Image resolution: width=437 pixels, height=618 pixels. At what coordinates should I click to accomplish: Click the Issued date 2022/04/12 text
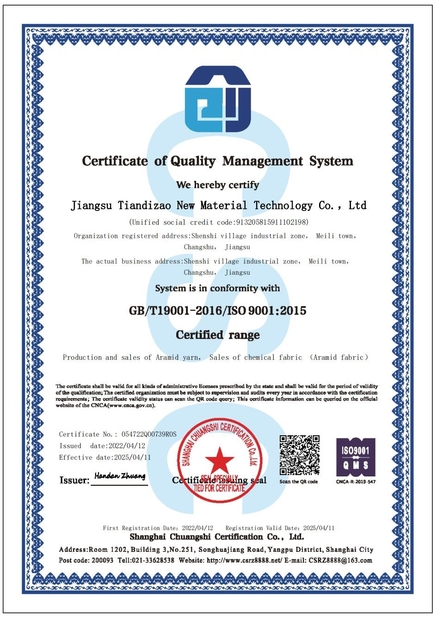pyautogui.click(x=102, y=446)
